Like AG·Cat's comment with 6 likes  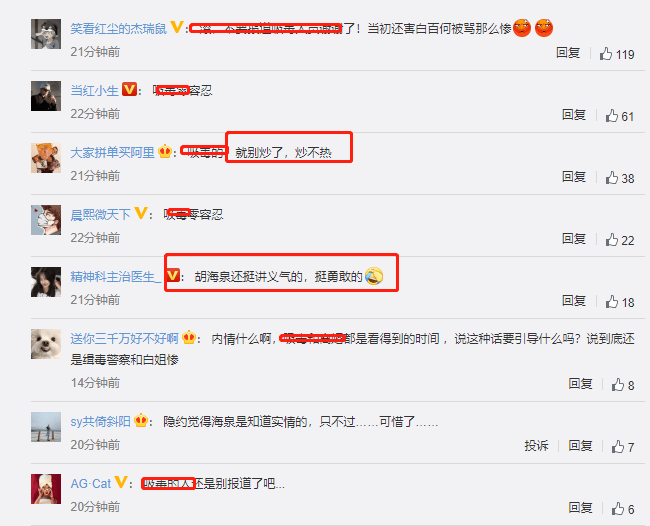point(618,509)
